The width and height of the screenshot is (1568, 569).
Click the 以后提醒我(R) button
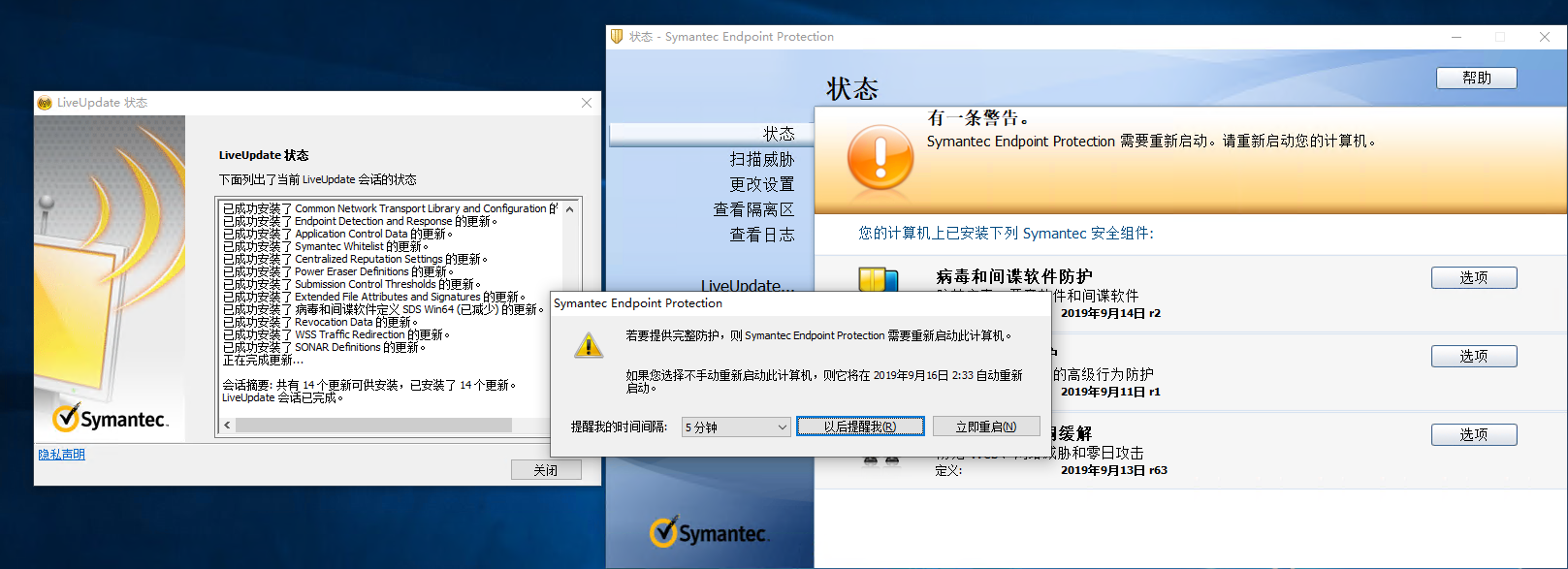(x=860, y=427)
